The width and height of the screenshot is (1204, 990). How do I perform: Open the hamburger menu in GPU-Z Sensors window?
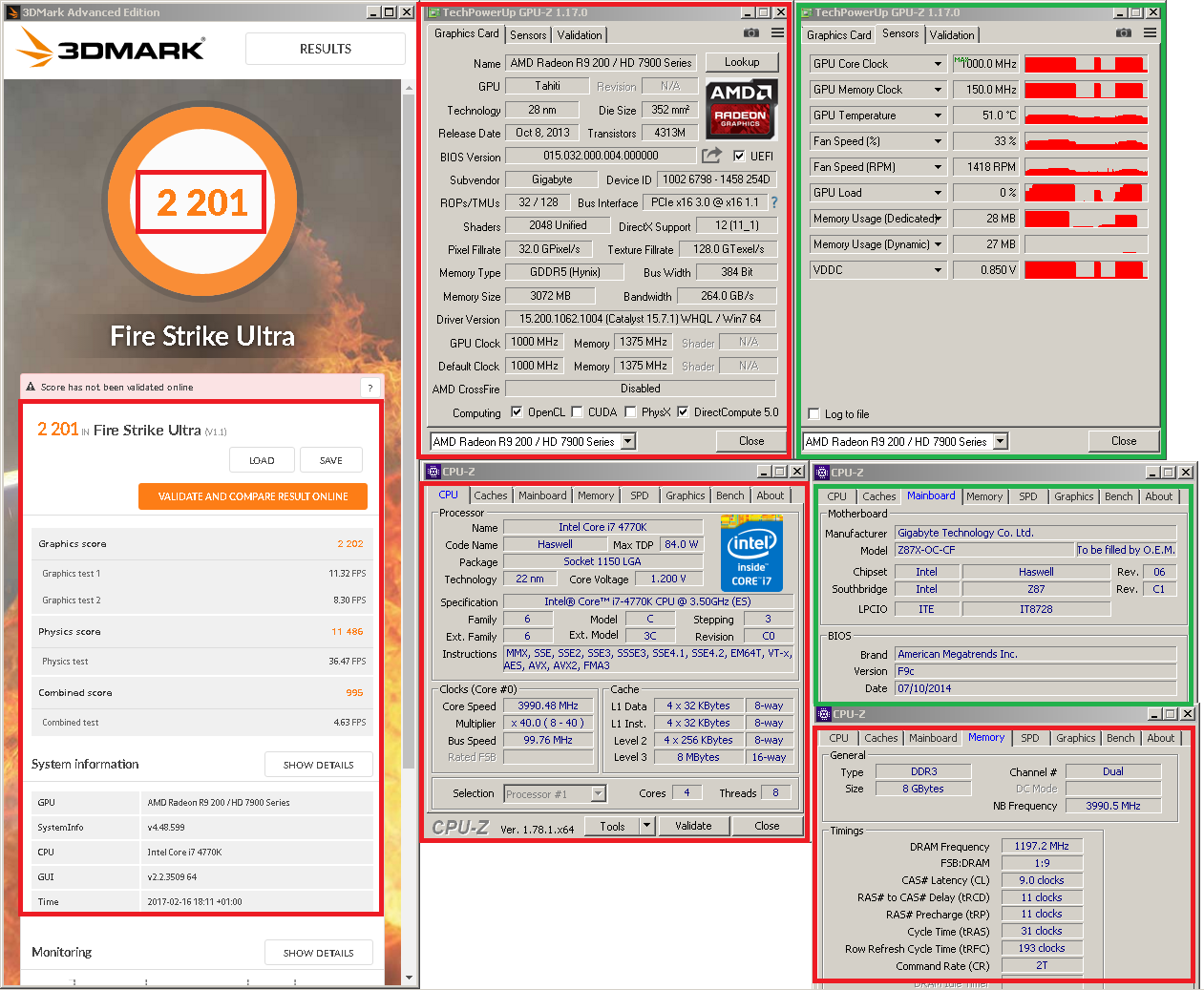[1151, 33]
